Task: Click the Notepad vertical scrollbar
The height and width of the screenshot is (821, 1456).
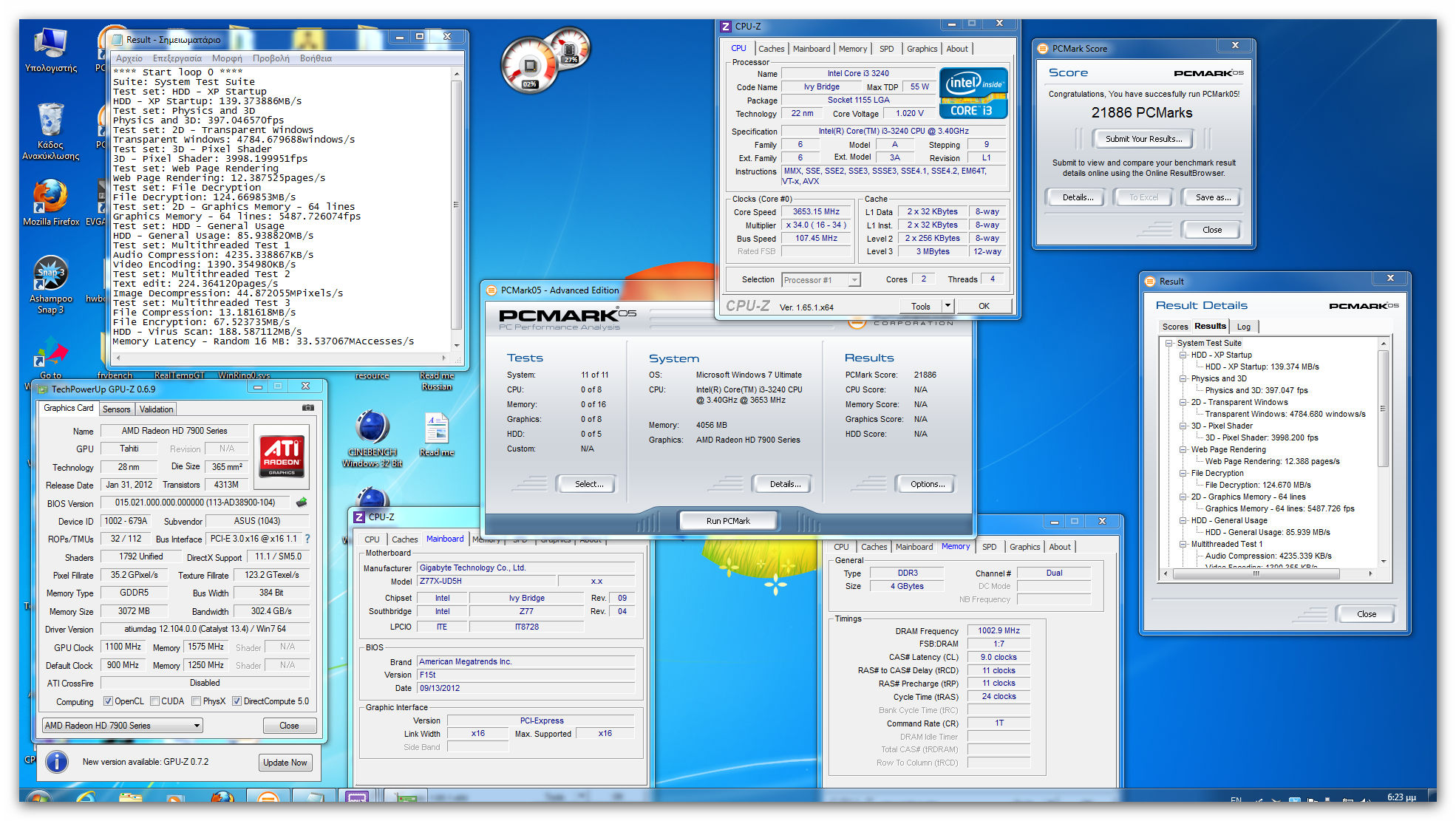Action: tap(457, 209)
